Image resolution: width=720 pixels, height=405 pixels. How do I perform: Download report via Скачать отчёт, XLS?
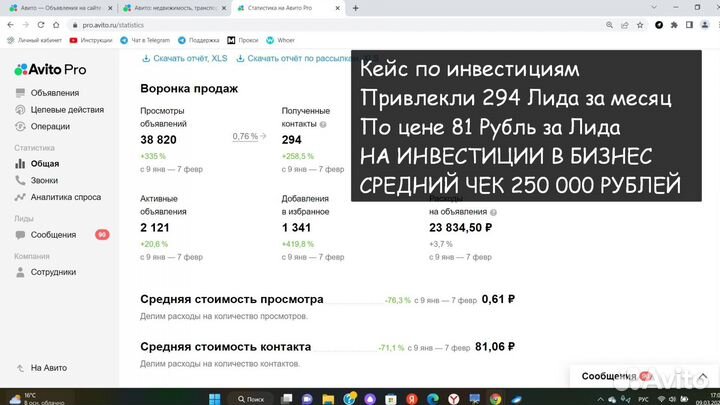click(x=185, y=58)
